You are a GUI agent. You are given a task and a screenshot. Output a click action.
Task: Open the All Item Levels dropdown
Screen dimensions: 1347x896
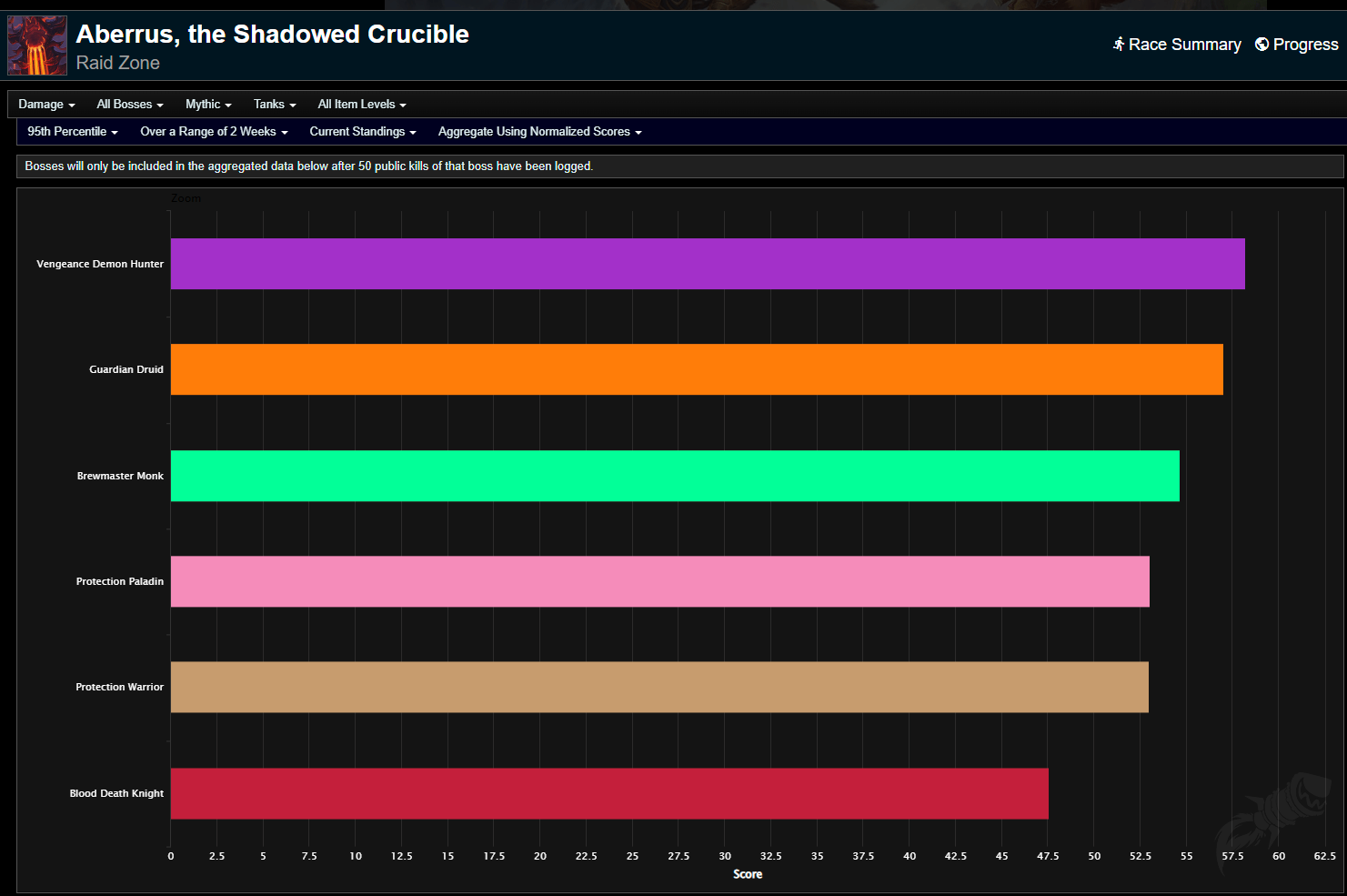click(x=362, y=105)
